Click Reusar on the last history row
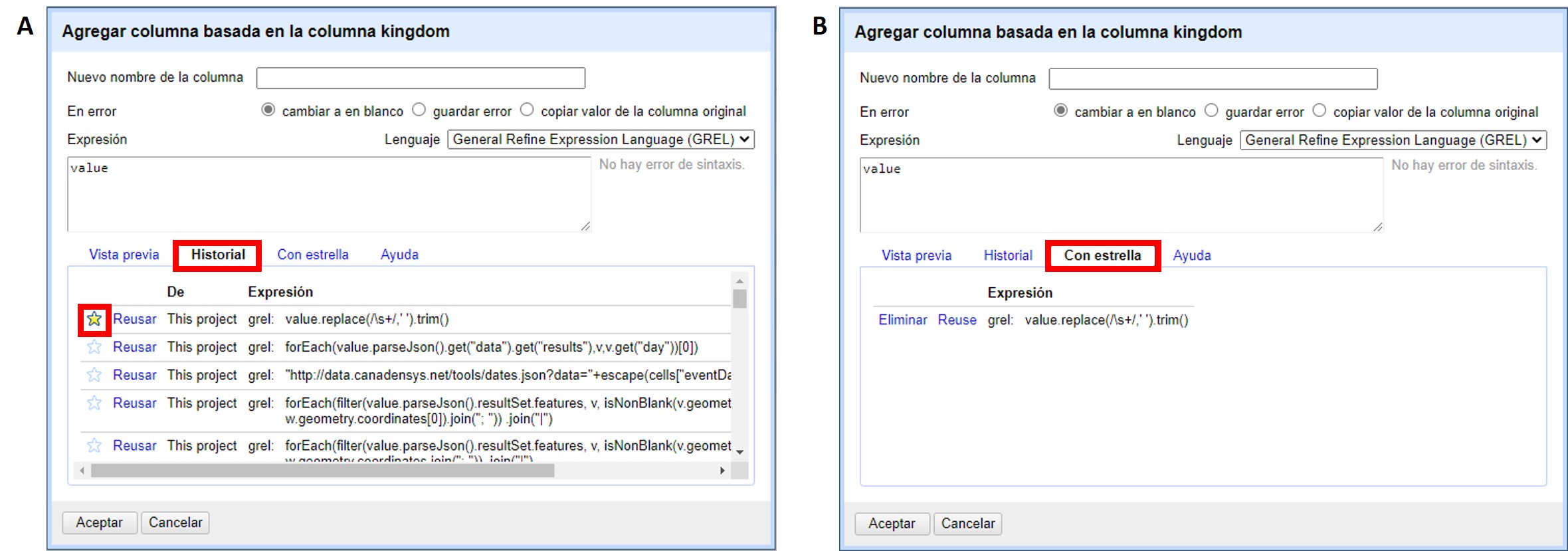The height and width of the screenshot is (551, 1568). tap(135, 445)
